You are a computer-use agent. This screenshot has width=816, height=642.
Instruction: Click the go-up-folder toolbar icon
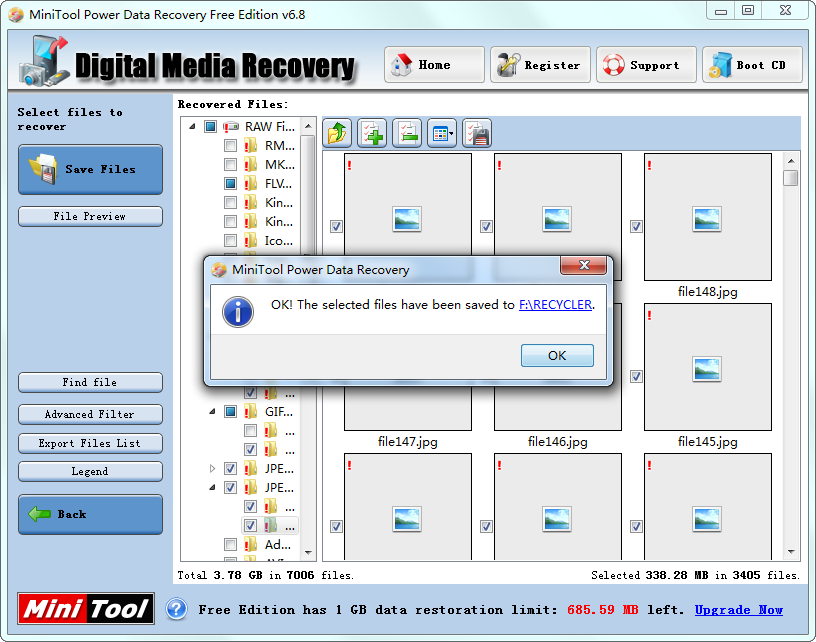pyautogui.click(x=337, y=133)
